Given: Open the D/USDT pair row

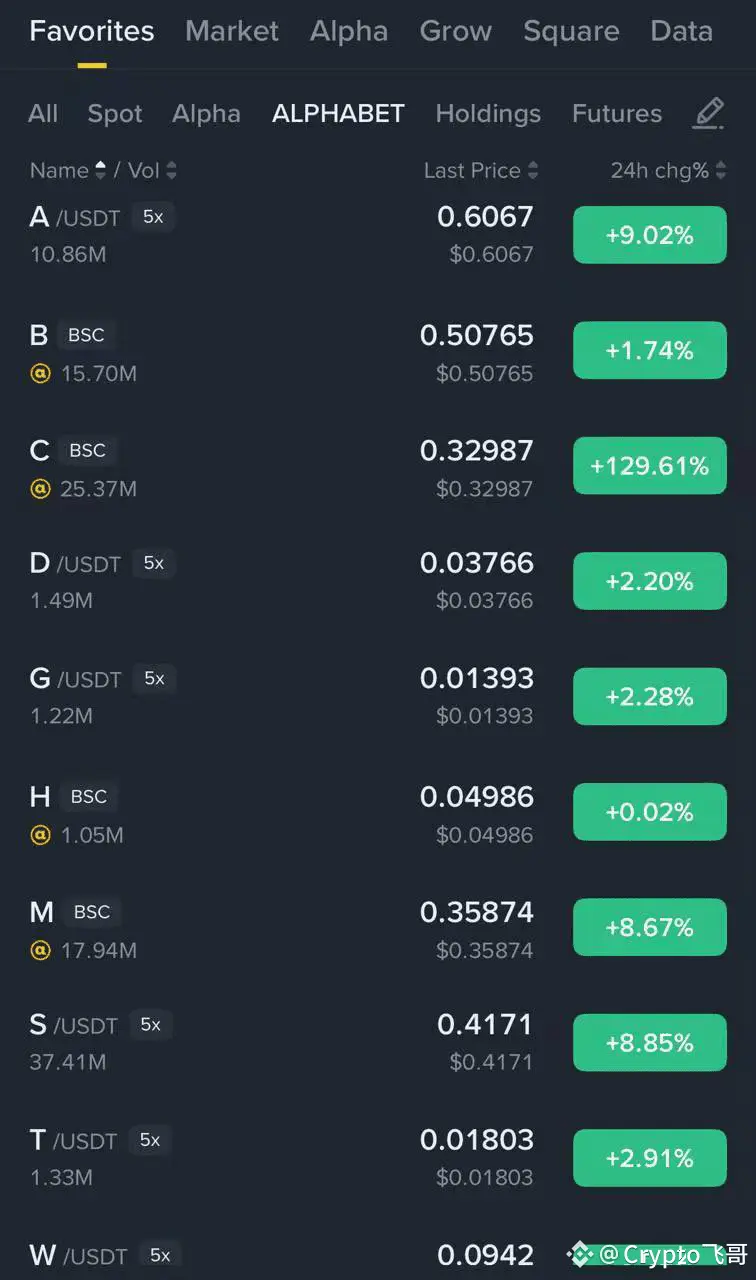Looking at the screenshot, I should coord(378,581).
